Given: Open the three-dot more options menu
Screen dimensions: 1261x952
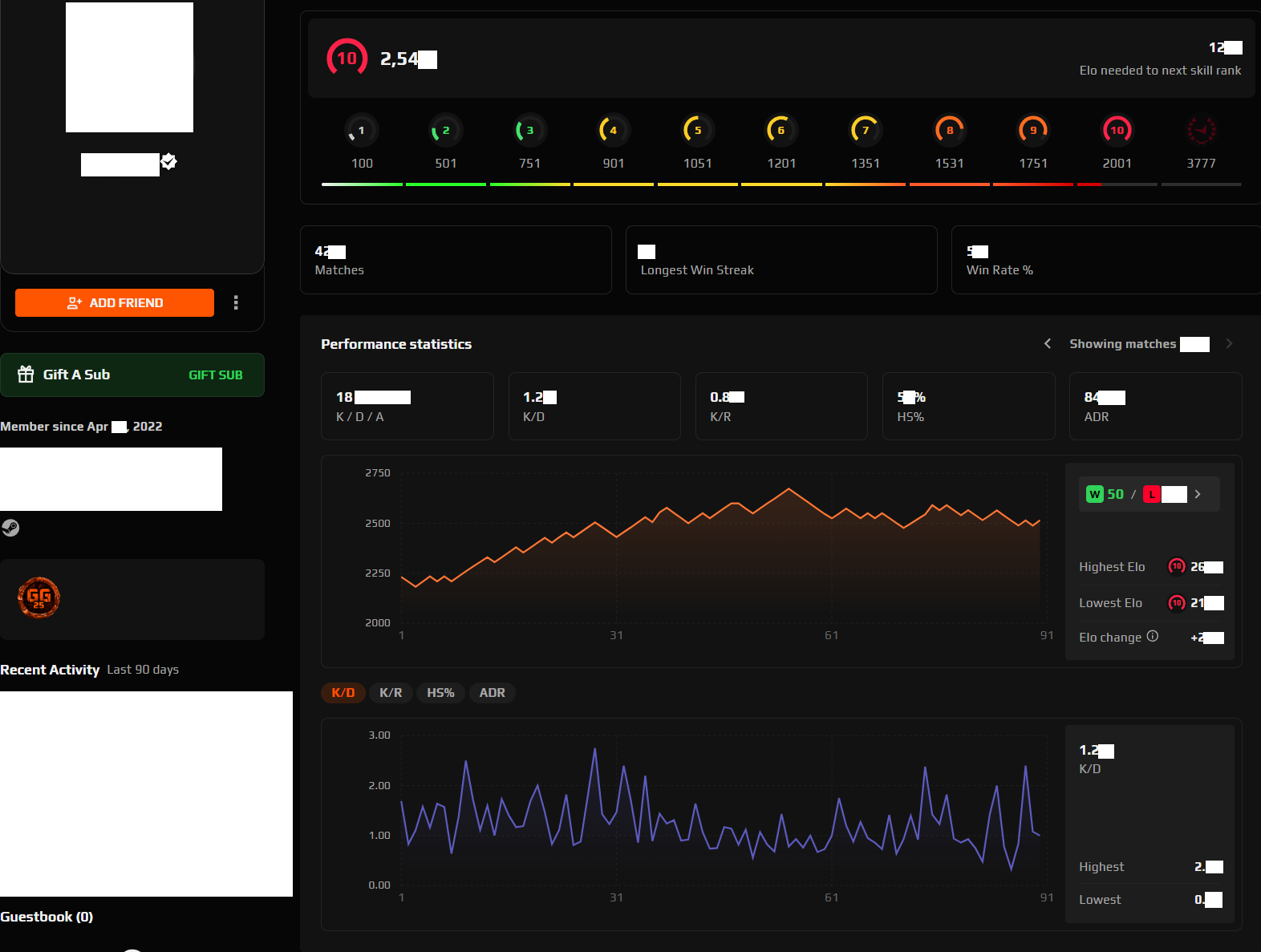Looking at the screenshot, I should tap(236, 302).
